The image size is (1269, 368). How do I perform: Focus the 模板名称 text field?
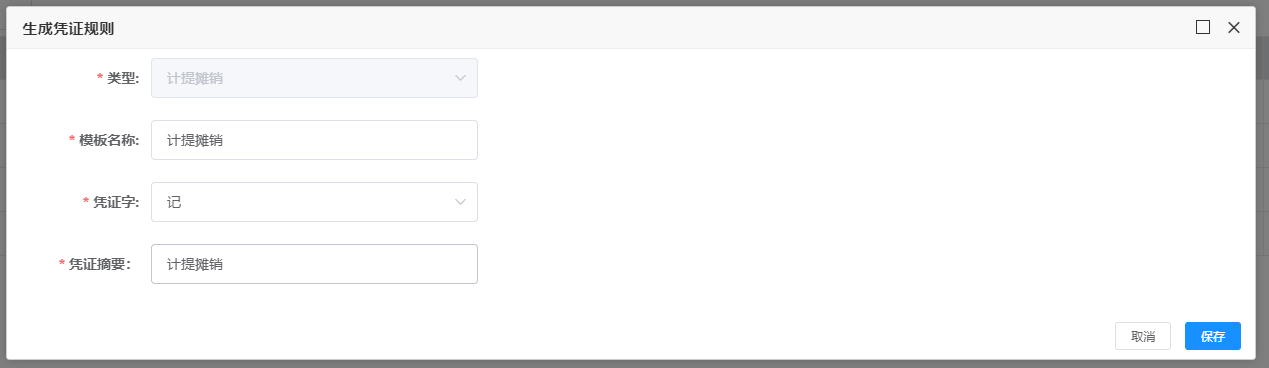pyautogui.click(x=314, y=140)
